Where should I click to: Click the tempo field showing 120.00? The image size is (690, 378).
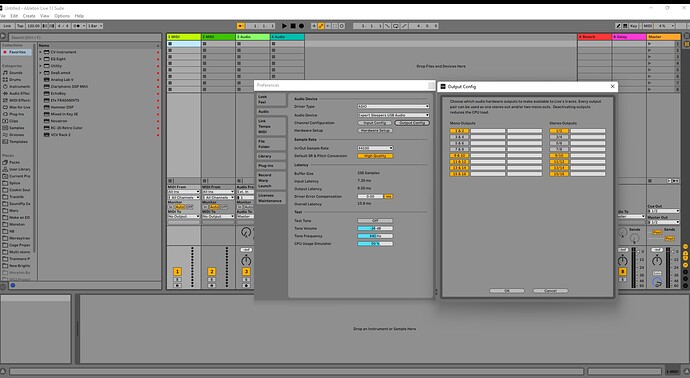point(33,26)
